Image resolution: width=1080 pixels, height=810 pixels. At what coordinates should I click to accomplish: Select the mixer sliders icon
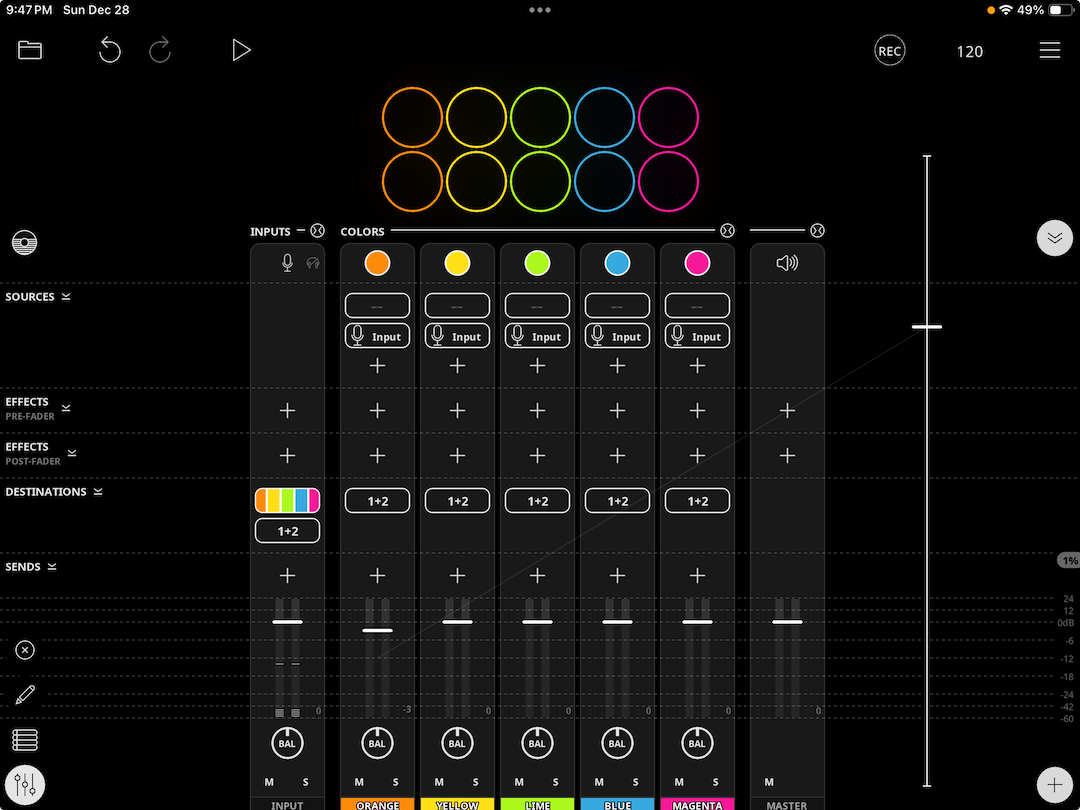[x=25, y=785]
